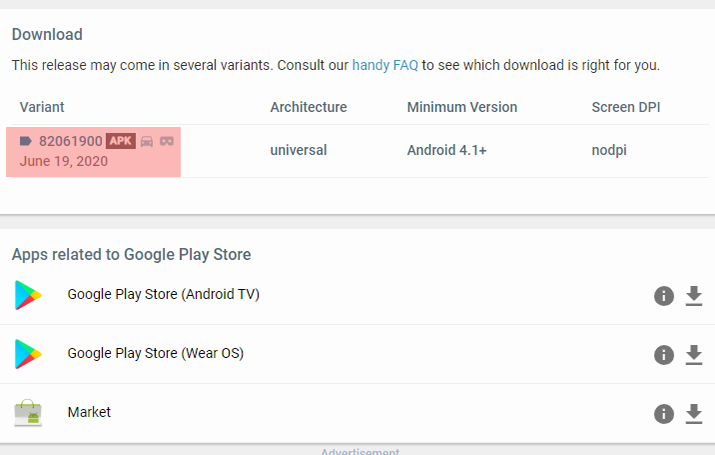Click the Variant column header
Viewport: 715px width, 455px height.
click(42, 107)
